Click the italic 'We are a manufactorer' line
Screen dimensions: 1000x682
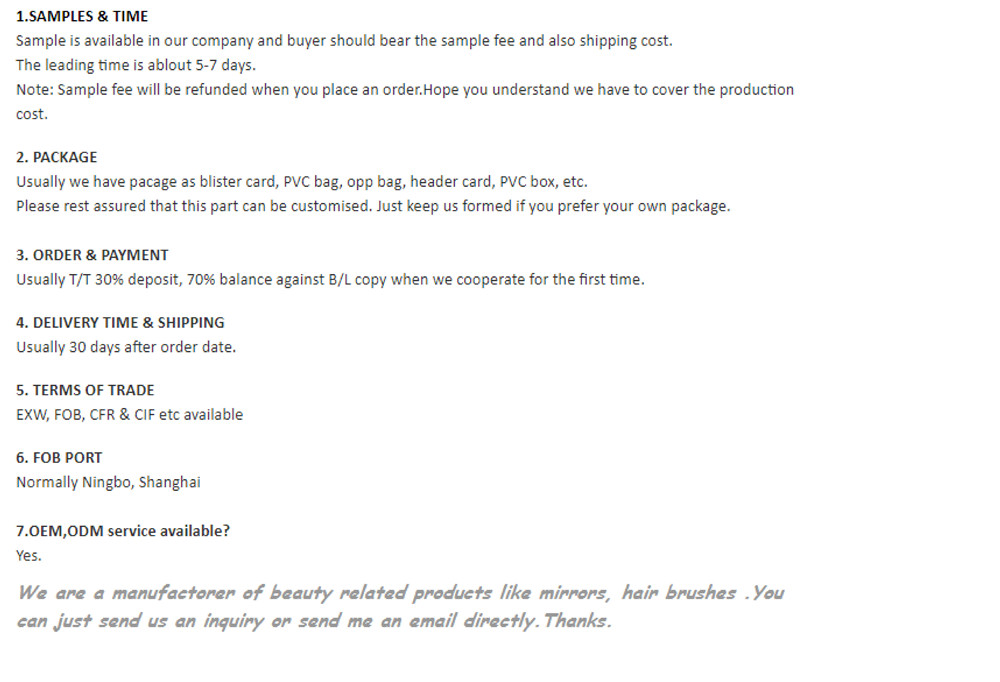click(401, 593)
